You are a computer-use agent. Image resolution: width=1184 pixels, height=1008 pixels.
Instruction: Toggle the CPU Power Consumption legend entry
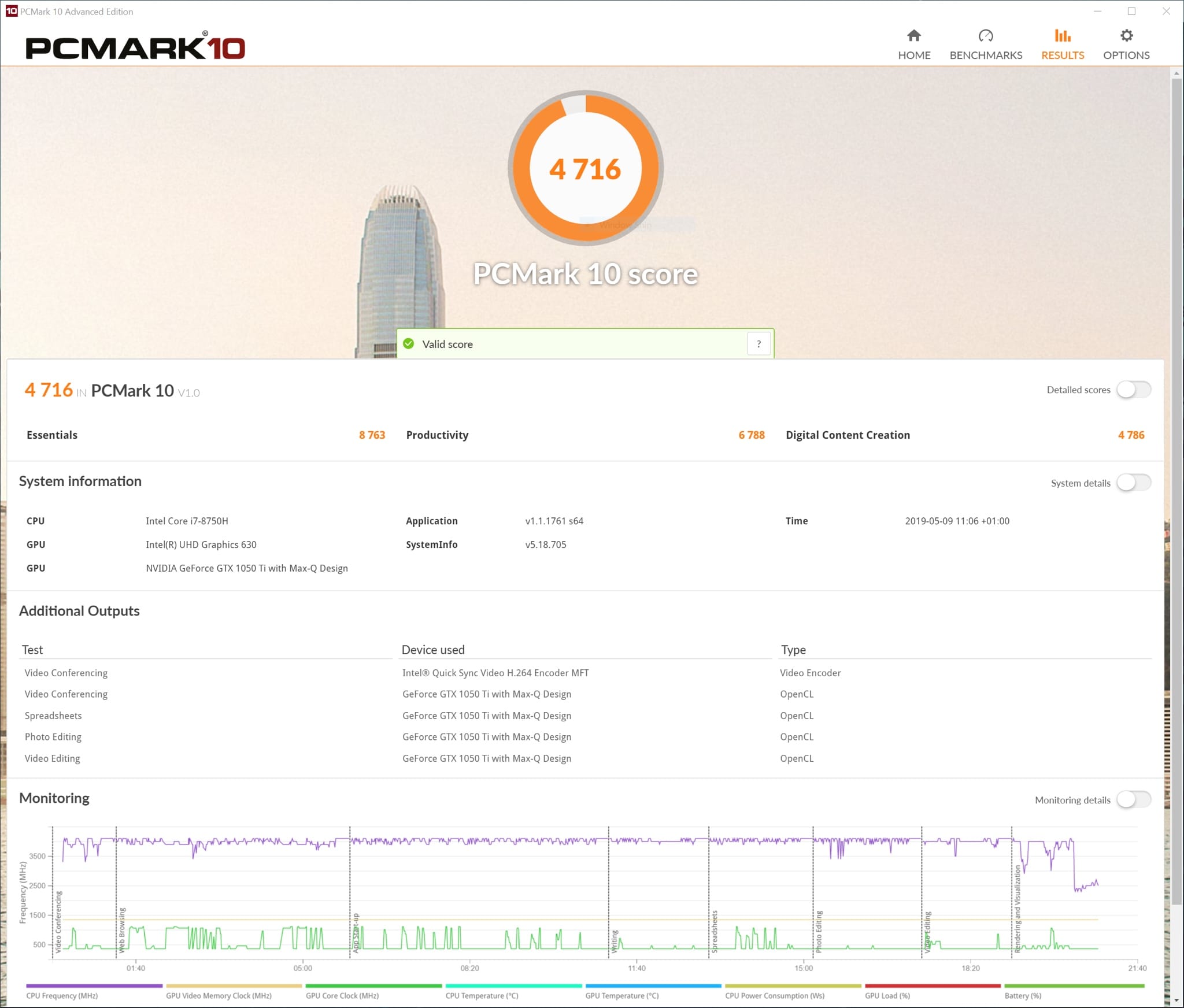(x=793, y=991)
